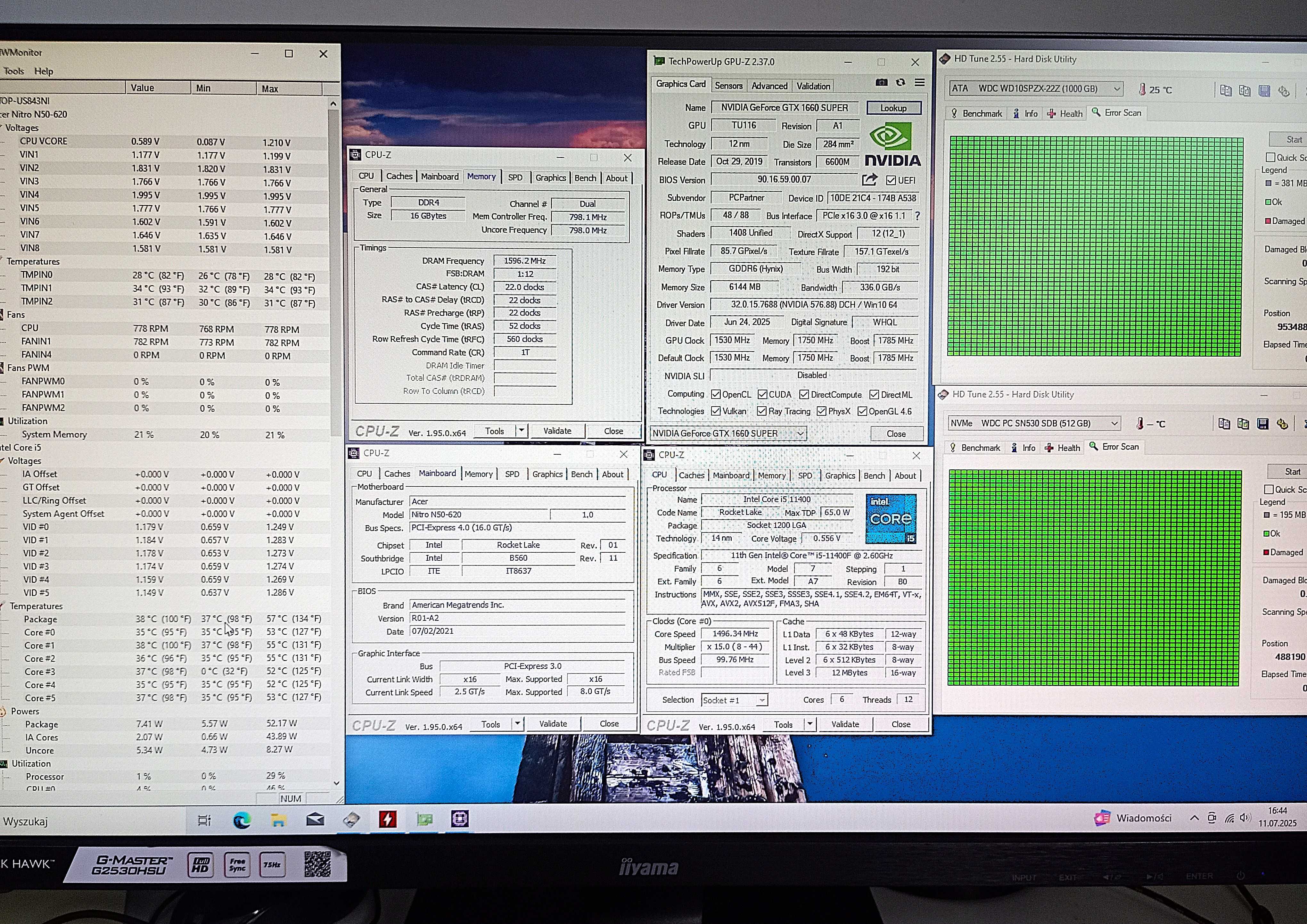The width and height of the screenshot is (1307, 924).
Task: Click red Damaged legend swatch in top HD Tune
Action: pos(1268,221)
